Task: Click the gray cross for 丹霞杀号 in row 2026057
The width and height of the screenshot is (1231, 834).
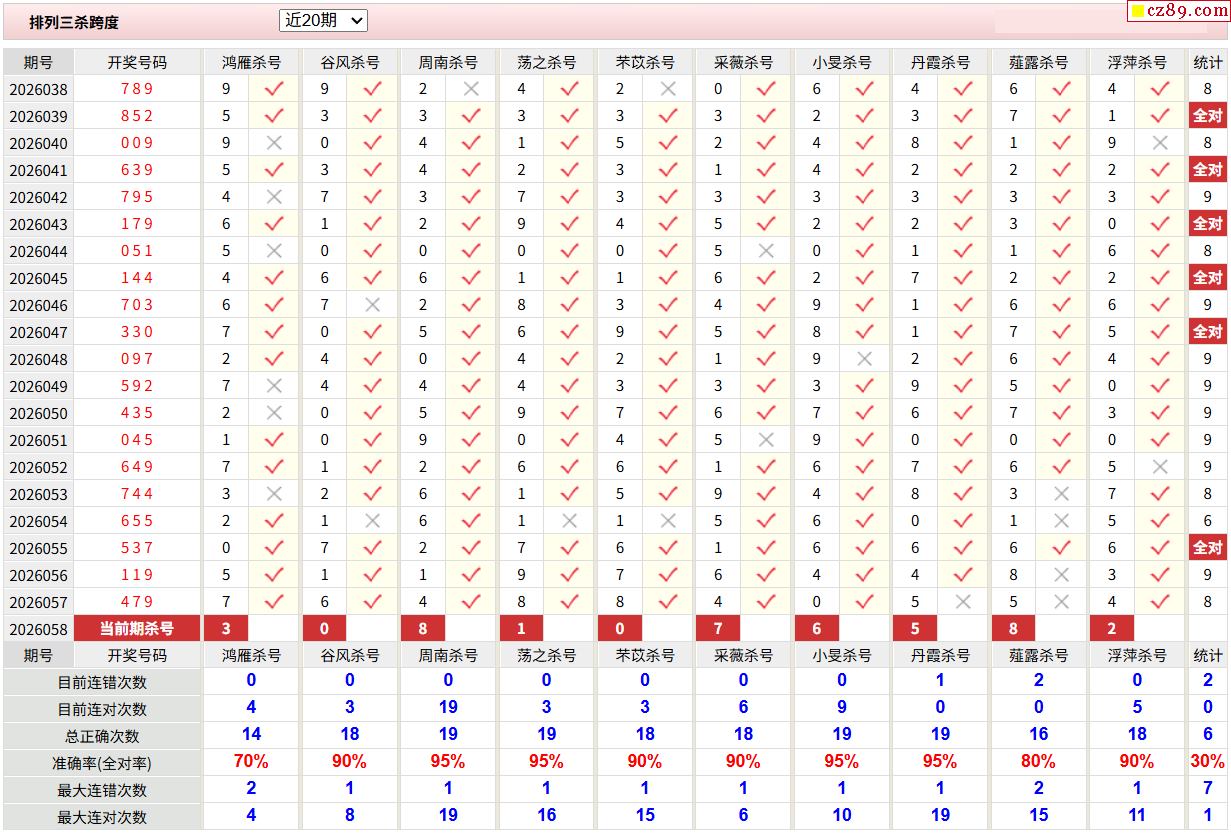Action: coord(963,602)
